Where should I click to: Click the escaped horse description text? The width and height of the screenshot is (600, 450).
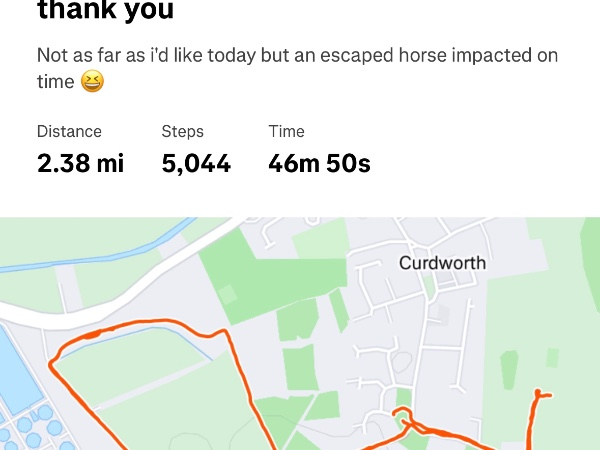[296, 56]
